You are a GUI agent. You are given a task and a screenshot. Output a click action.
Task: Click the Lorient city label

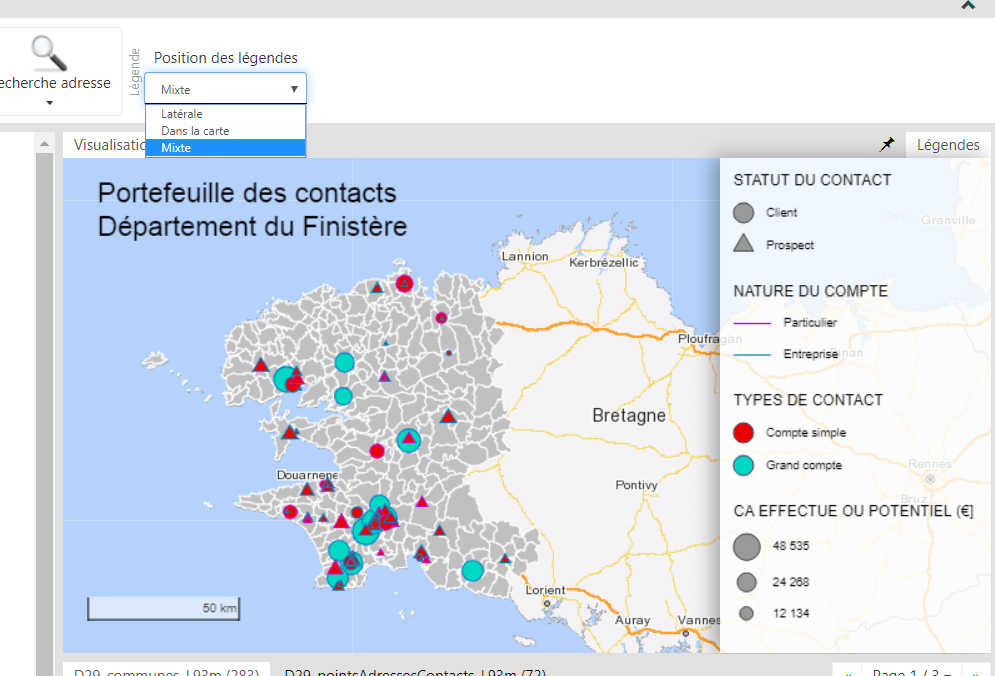click(545, 590)
